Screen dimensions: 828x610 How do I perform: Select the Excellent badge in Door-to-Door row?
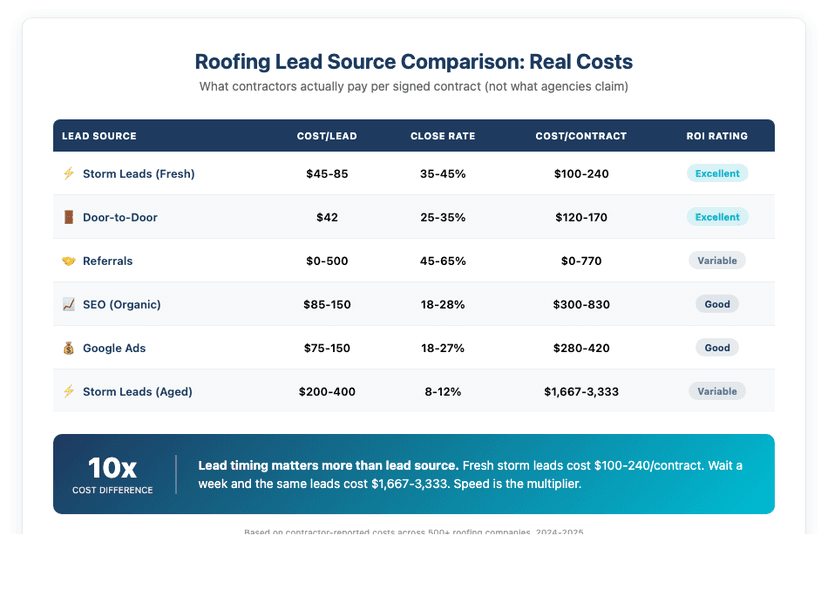pos(717,217)
